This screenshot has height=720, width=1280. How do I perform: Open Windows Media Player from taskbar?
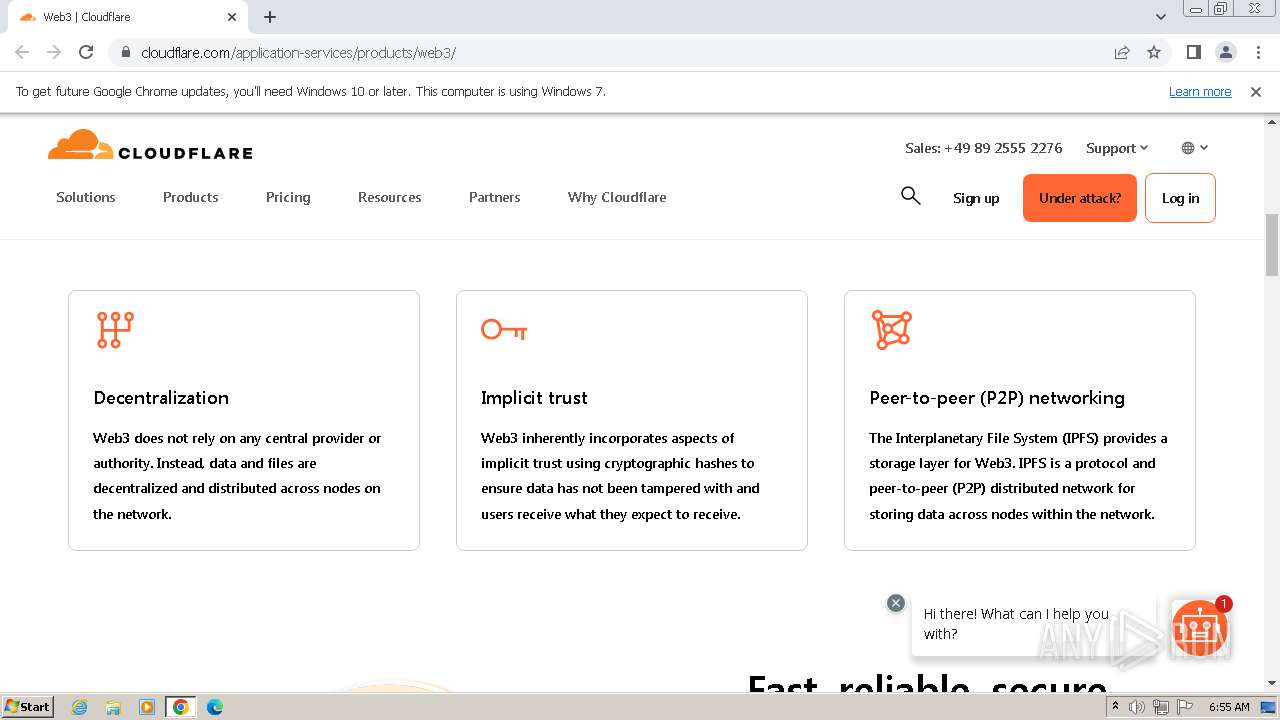[x=147, y=707]
